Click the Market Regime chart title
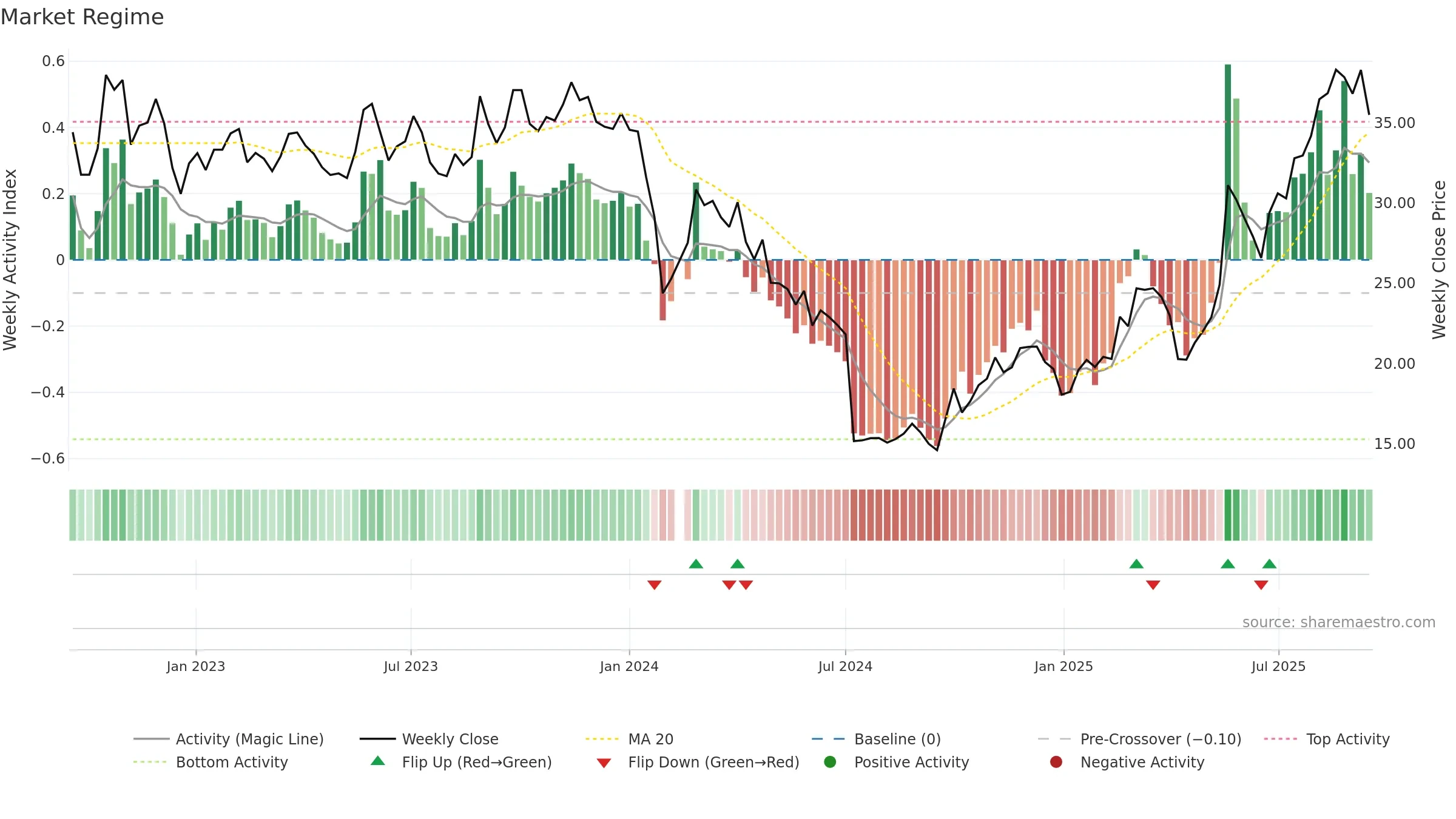1456x819 pixels. [82, 17]
